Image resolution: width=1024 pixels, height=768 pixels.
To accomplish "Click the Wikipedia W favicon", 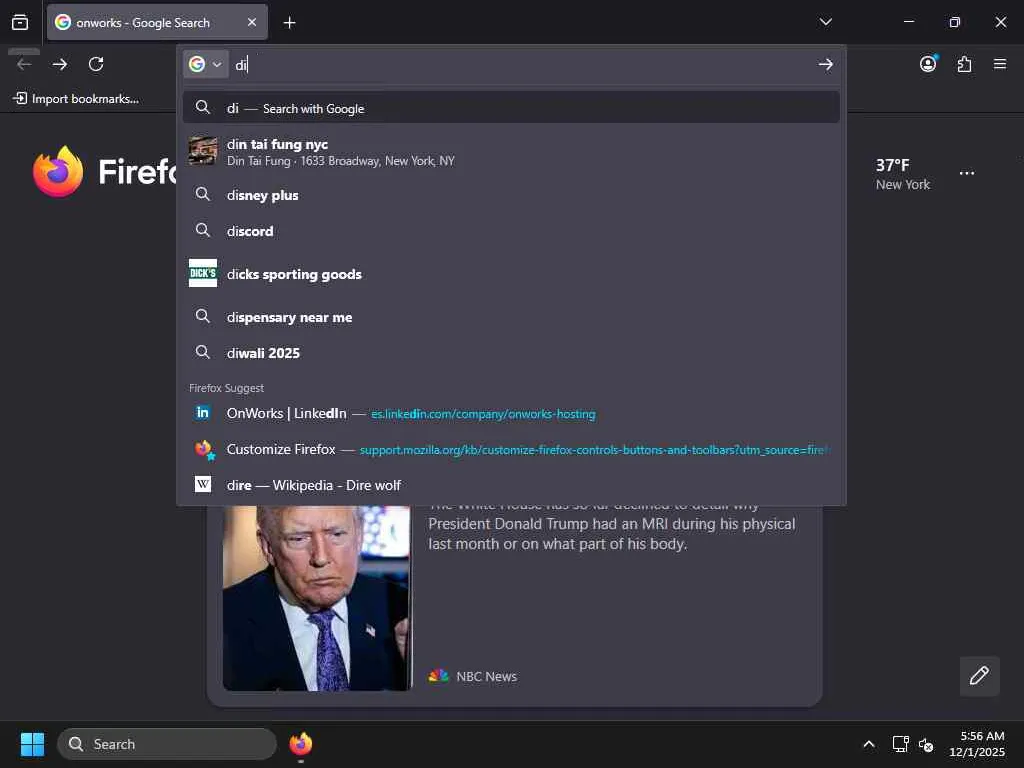I will coord(202,484).
